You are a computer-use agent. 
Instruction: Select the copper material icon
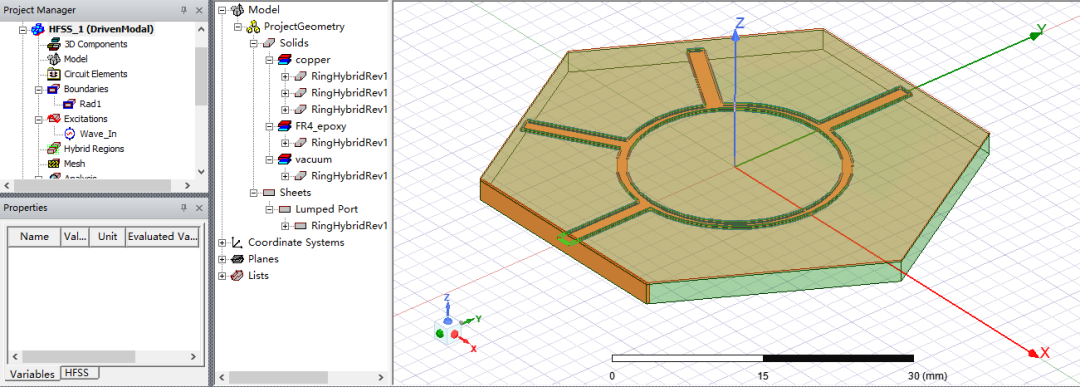(284, 60)
